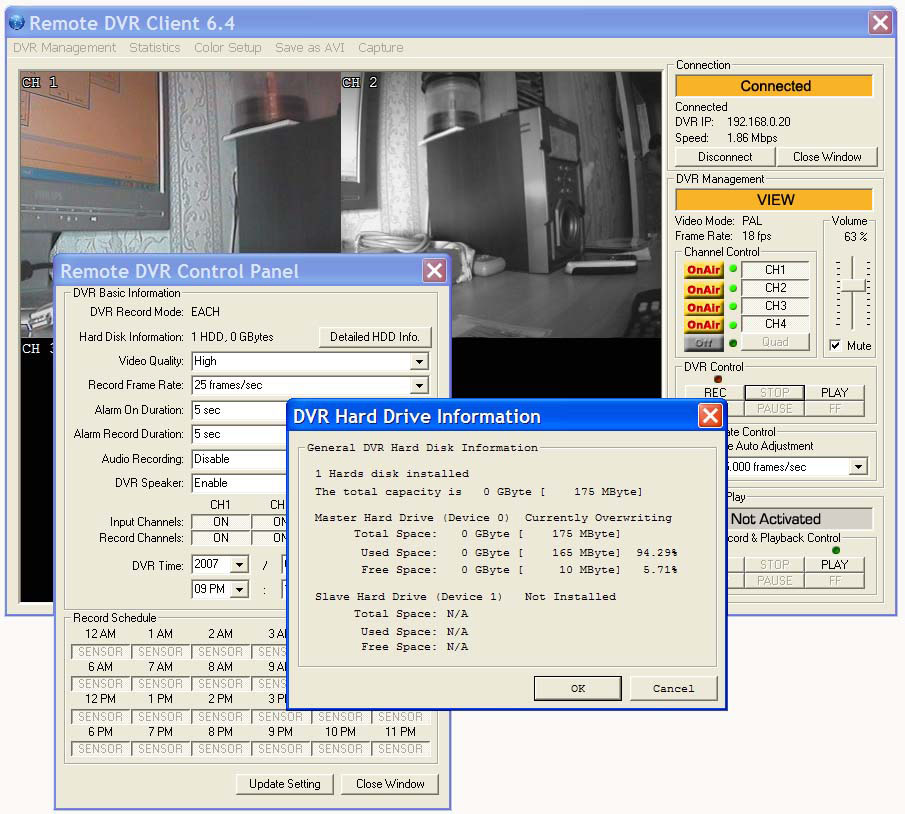This screenshot has height=814, width=905.
Task: Open the Save as AVI menu
Action: click(x=309, y=48)
